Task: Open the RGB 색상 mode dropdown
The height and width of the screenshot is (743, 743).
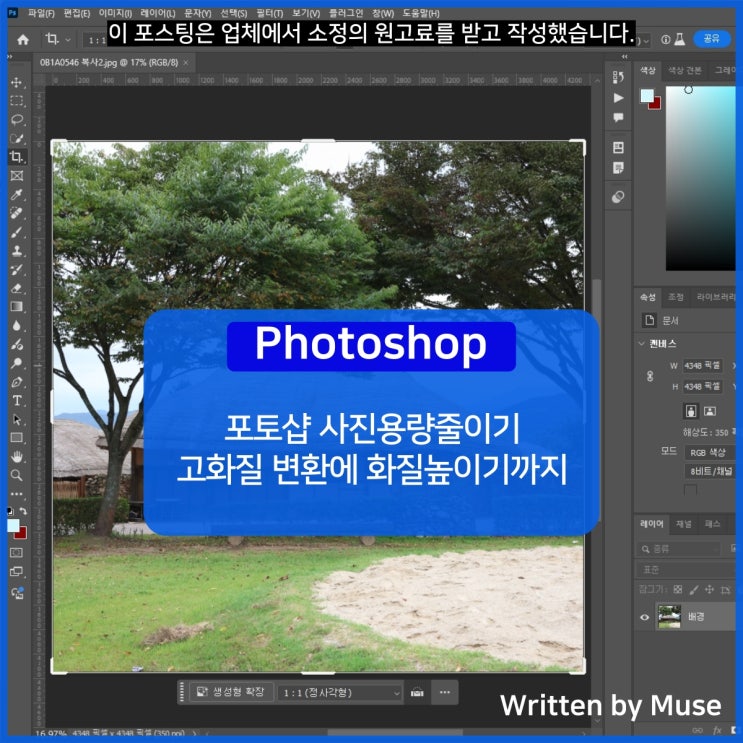Action: (x=710, y=453)
